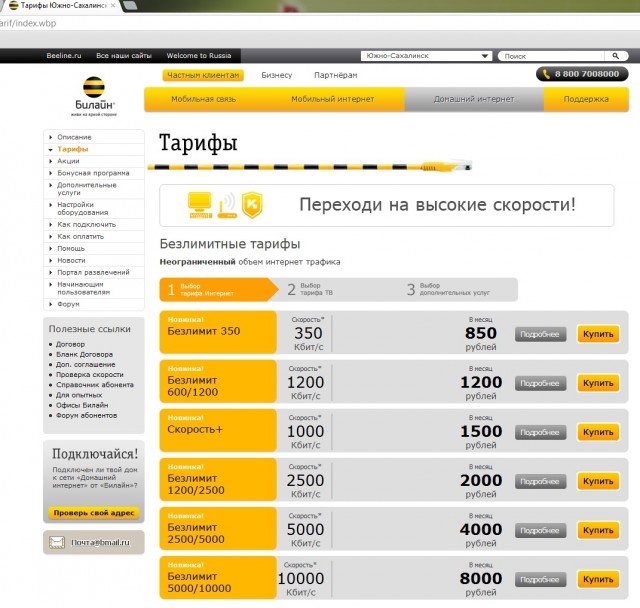Buy the Безлимит 1200/2500 tariff
Viewport: 640px width, 608px height.
598,481
